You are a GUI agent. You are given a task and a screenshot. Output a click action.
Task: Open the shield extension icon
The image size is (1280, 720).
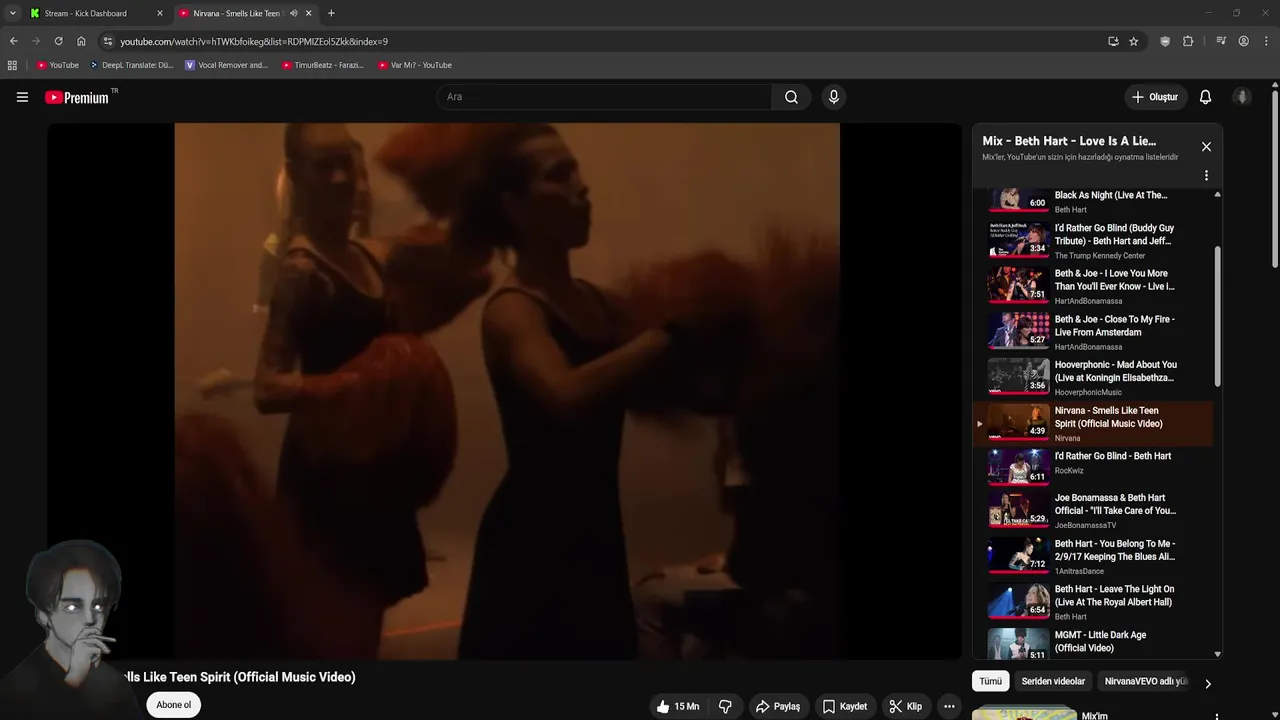click(1165, 41)
